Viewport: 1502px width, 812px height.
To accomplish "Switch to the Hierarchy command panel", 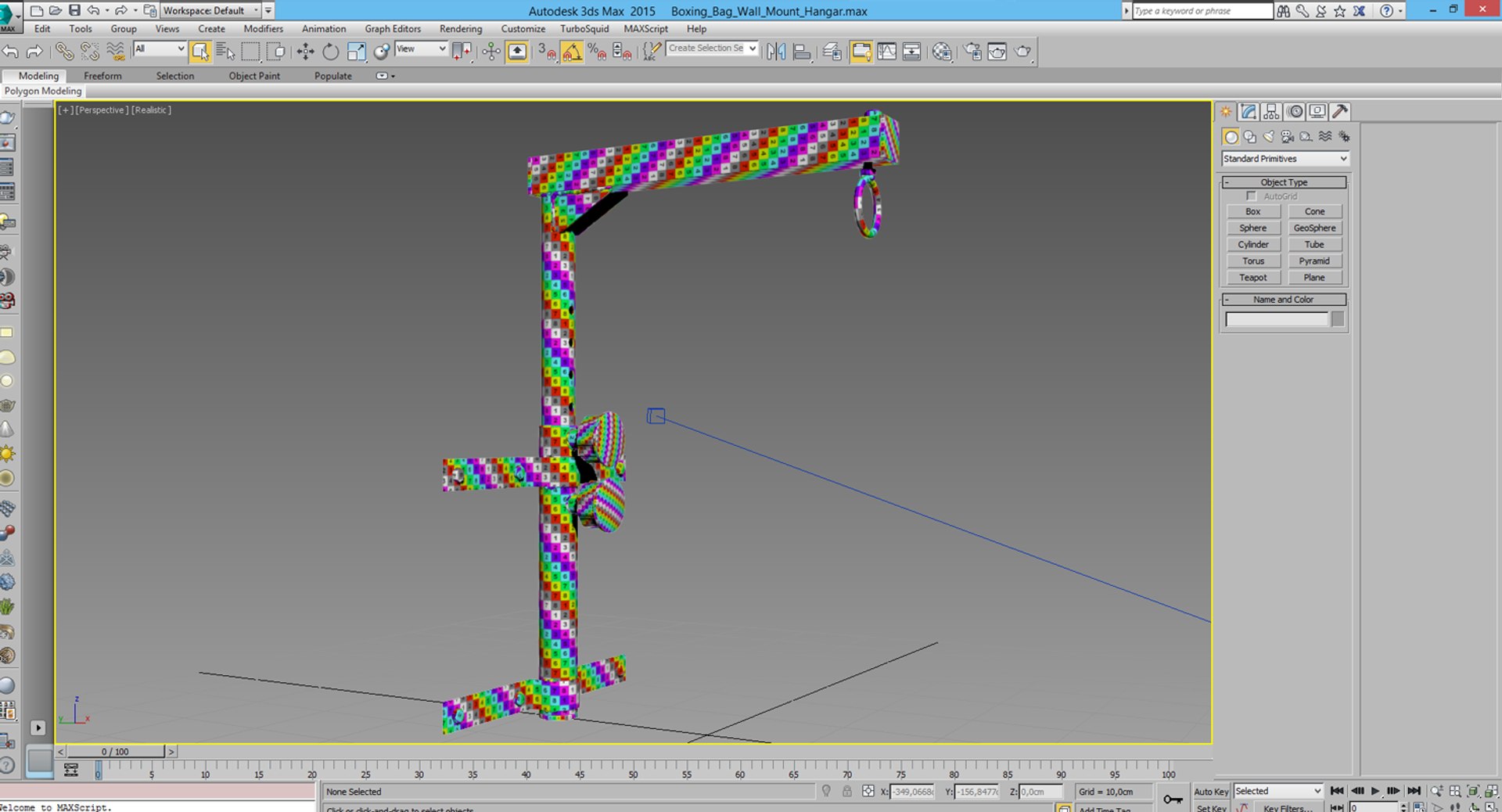I will pos(1271,112).
